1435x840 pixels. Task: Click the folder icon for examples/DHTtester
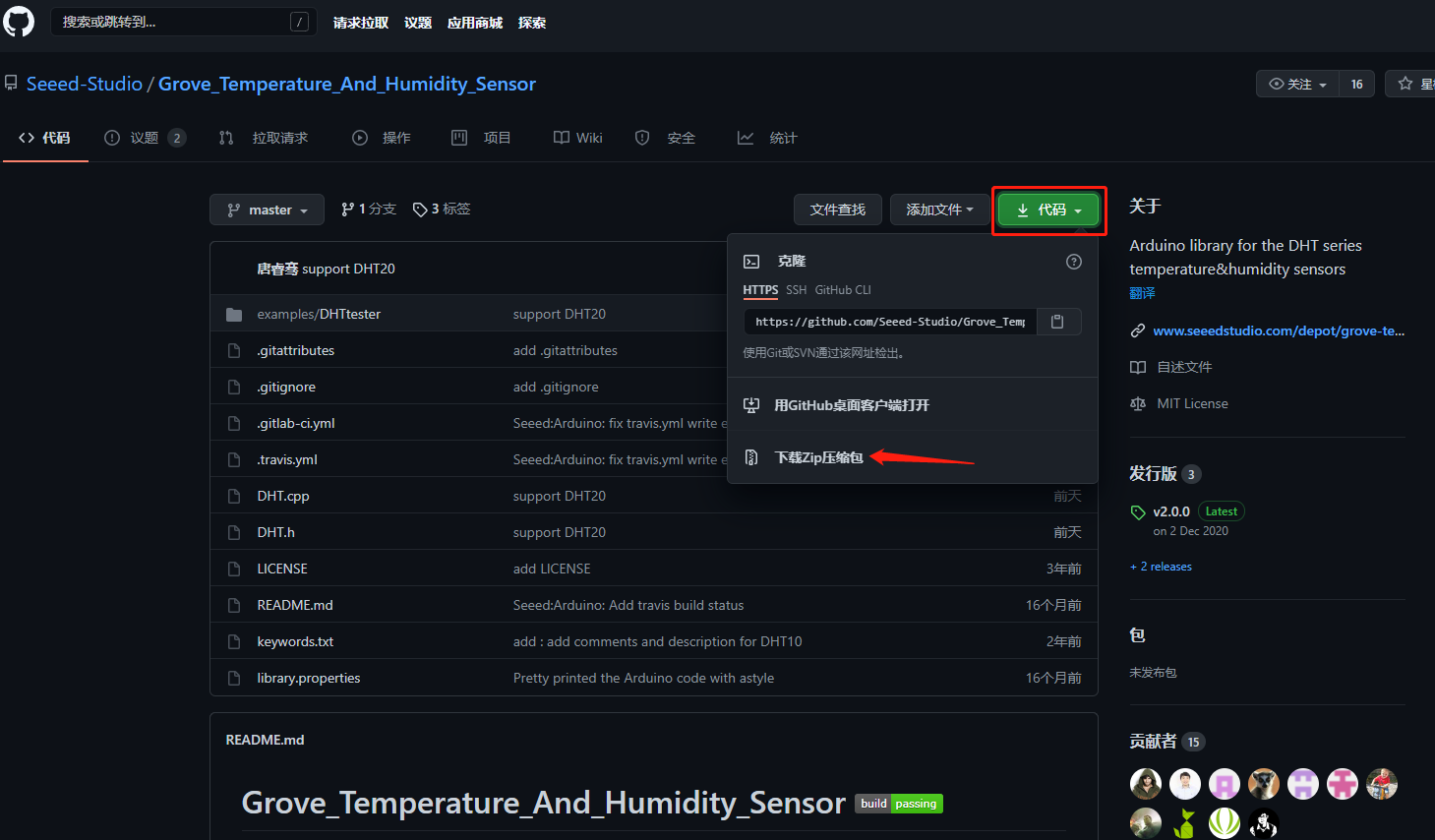pyautogui.click(x=234, y=315)
